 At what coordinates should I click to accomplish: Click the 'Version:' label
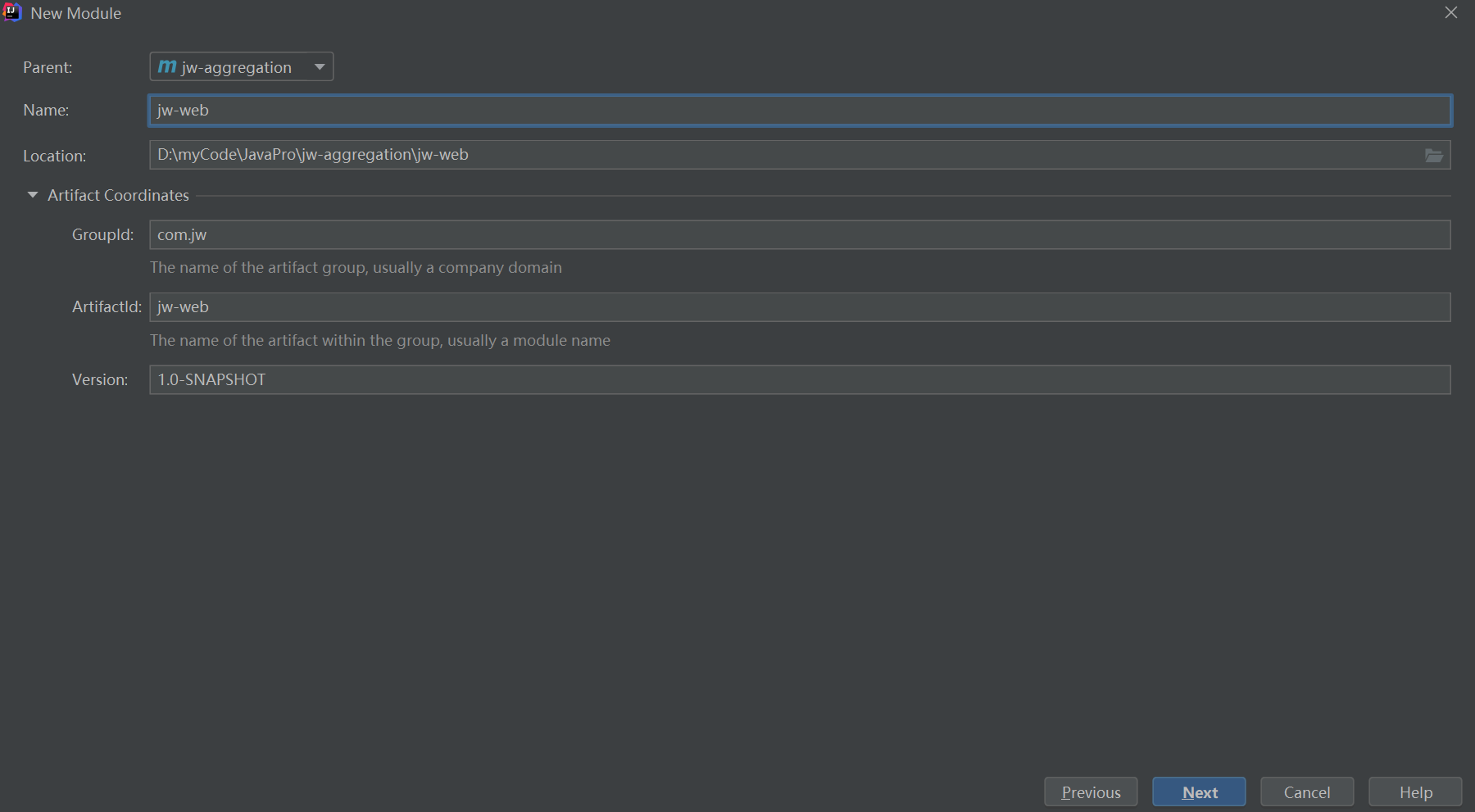100,379
